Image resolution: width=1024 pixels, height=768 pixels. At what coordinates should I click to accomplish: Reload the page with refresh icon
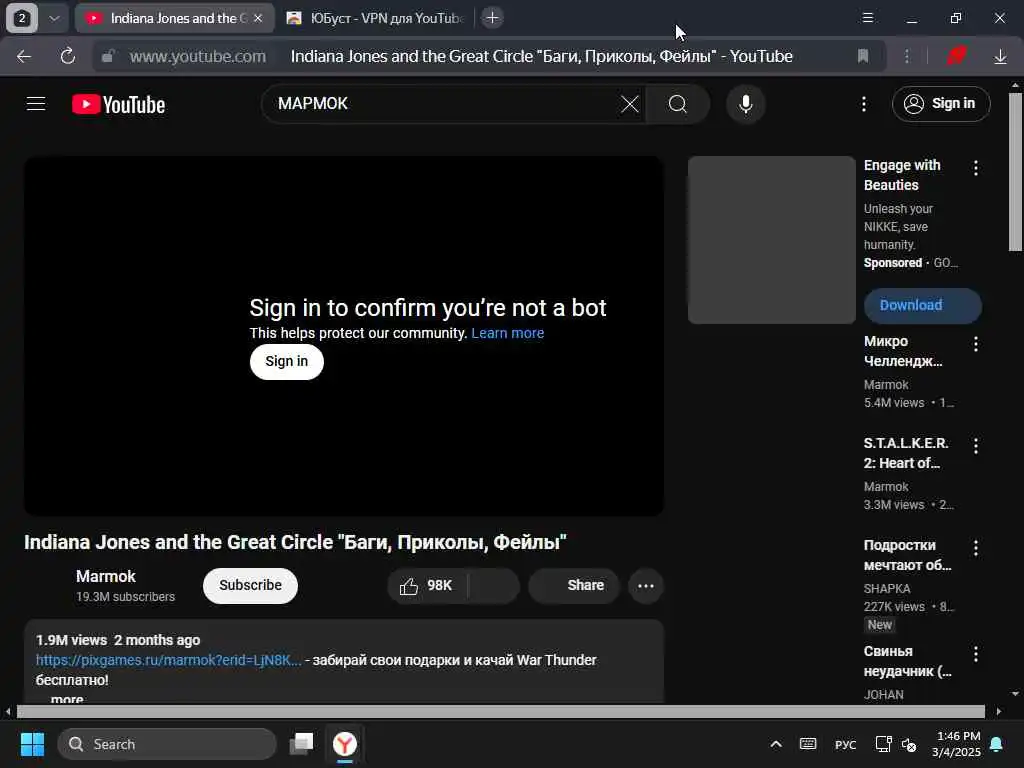[x=67, y=57]
